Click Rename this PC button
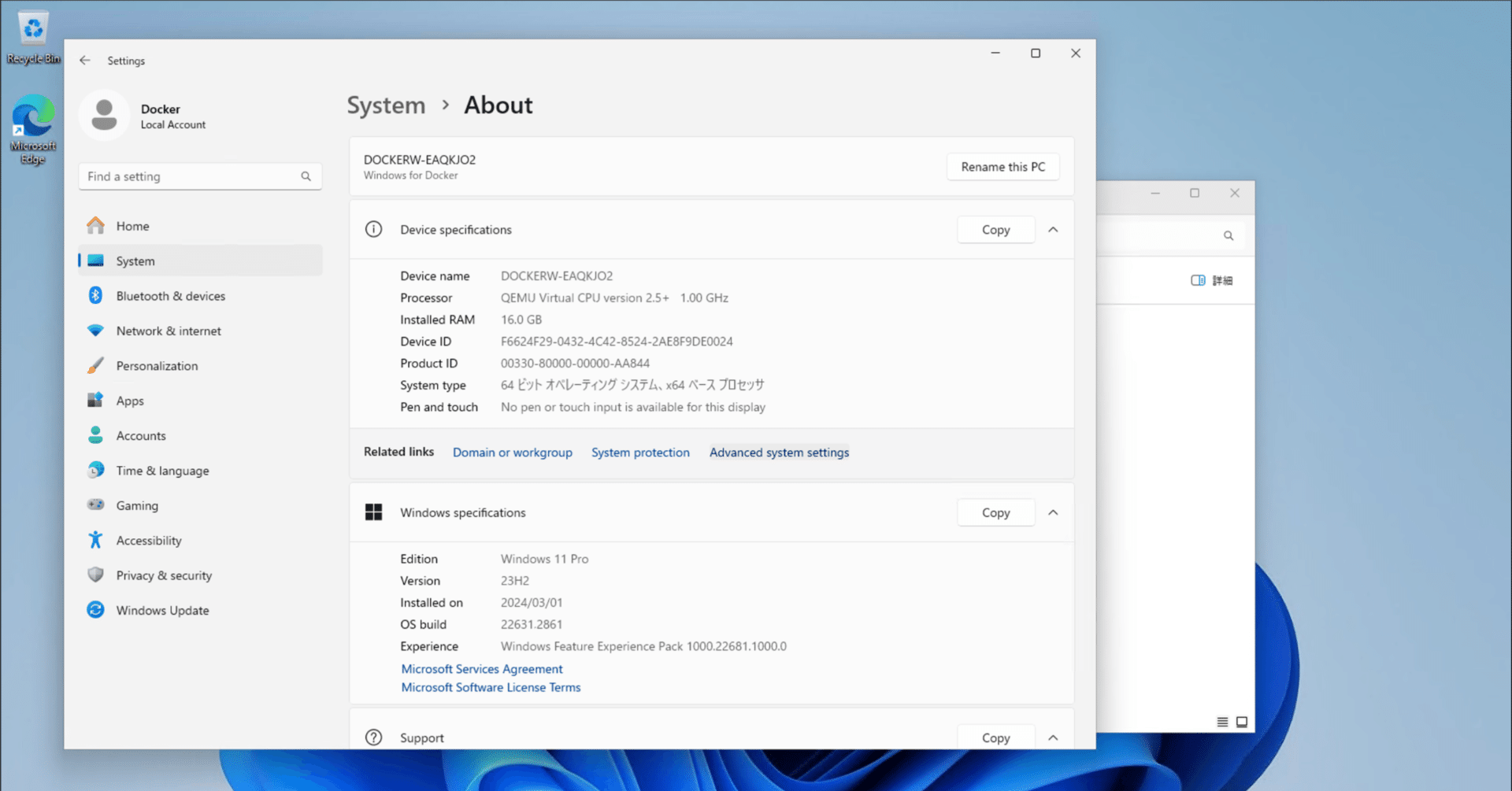Image resolution: width=1512 pixels, height=791 pixels. click(1003, 167)
